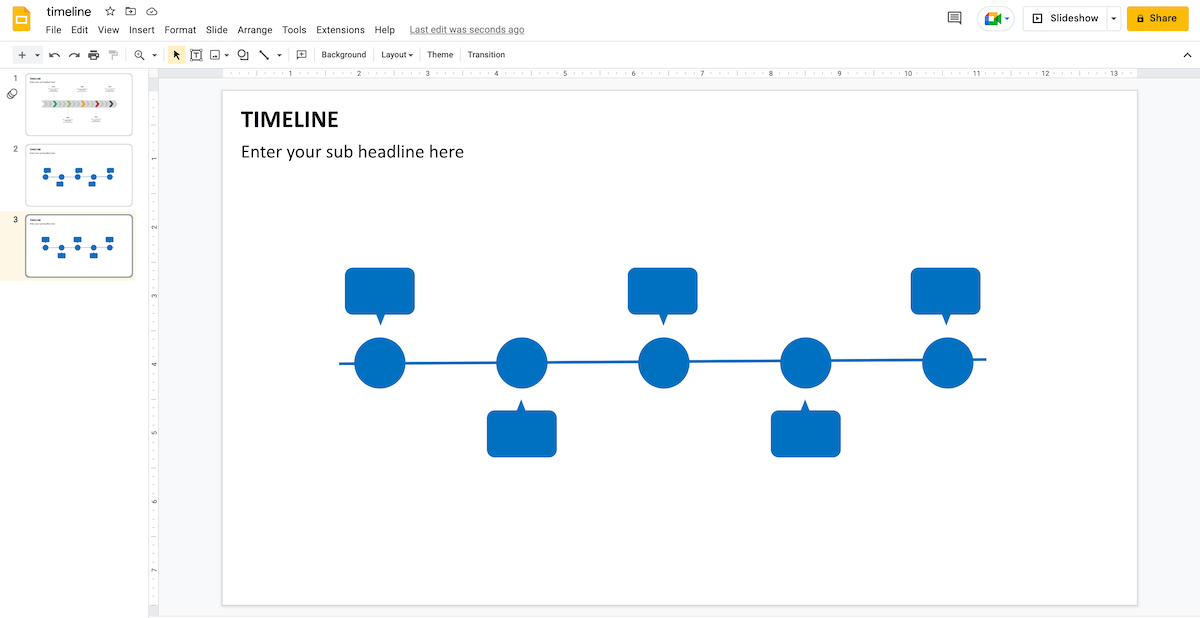The width and height of the screenshot is (1200, 618).
Task: Select the callout box above the first circle
Action: click(x=380, y=291)
